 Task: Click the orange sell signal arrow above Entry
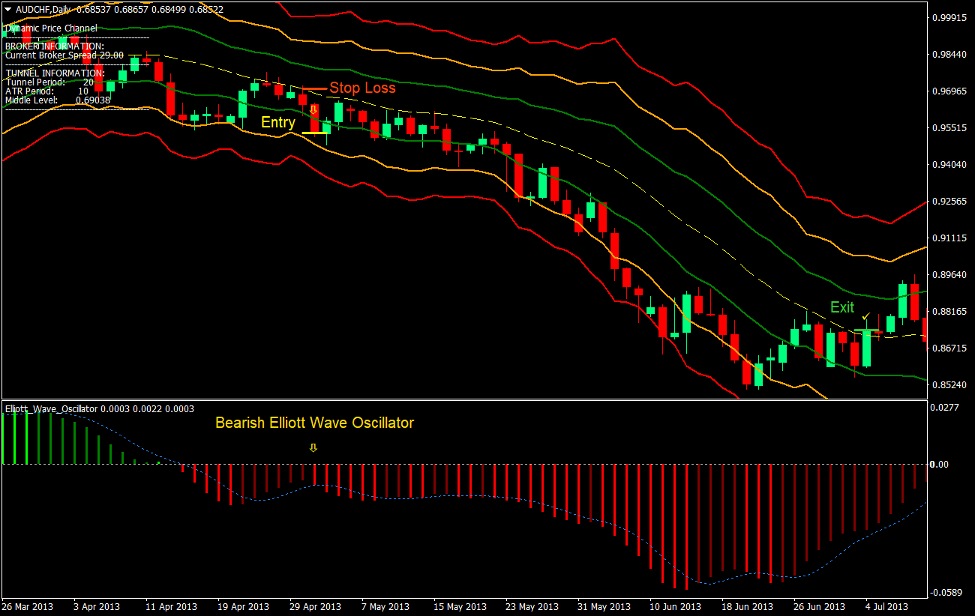313,108
